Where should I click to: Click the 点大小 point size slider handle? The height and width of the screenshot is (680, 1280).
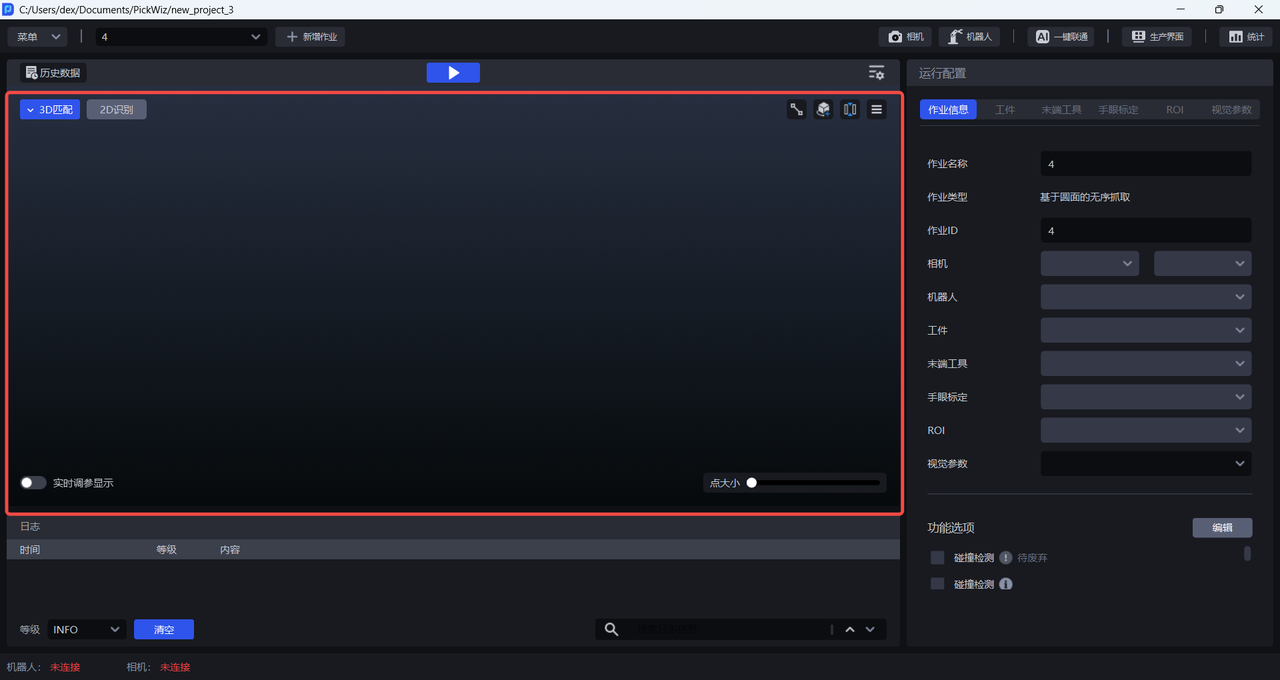click(x=751, y=483)
